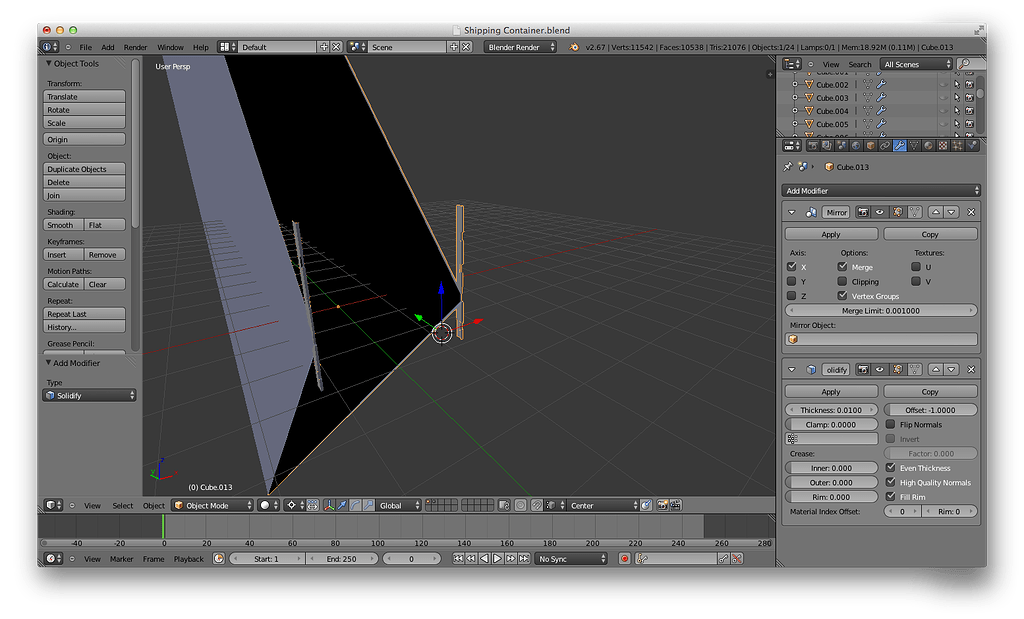Open the Help menu
The height and width of the screenshot is (619, 1024).
pyautogui.click(x=200, y=47)
